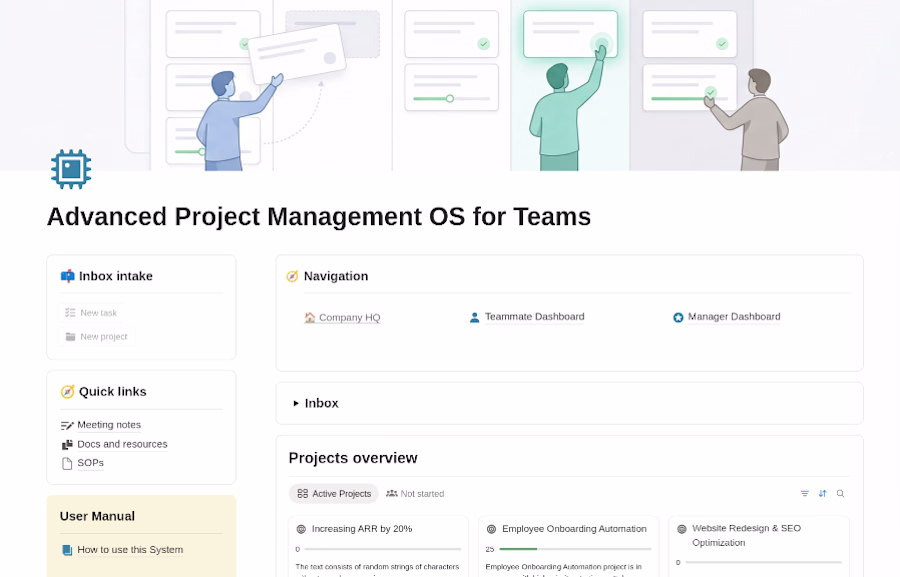Screen dimensions: 900x577
Task: Click the target icon on Increasing ARR card
Action: [301, 529]
